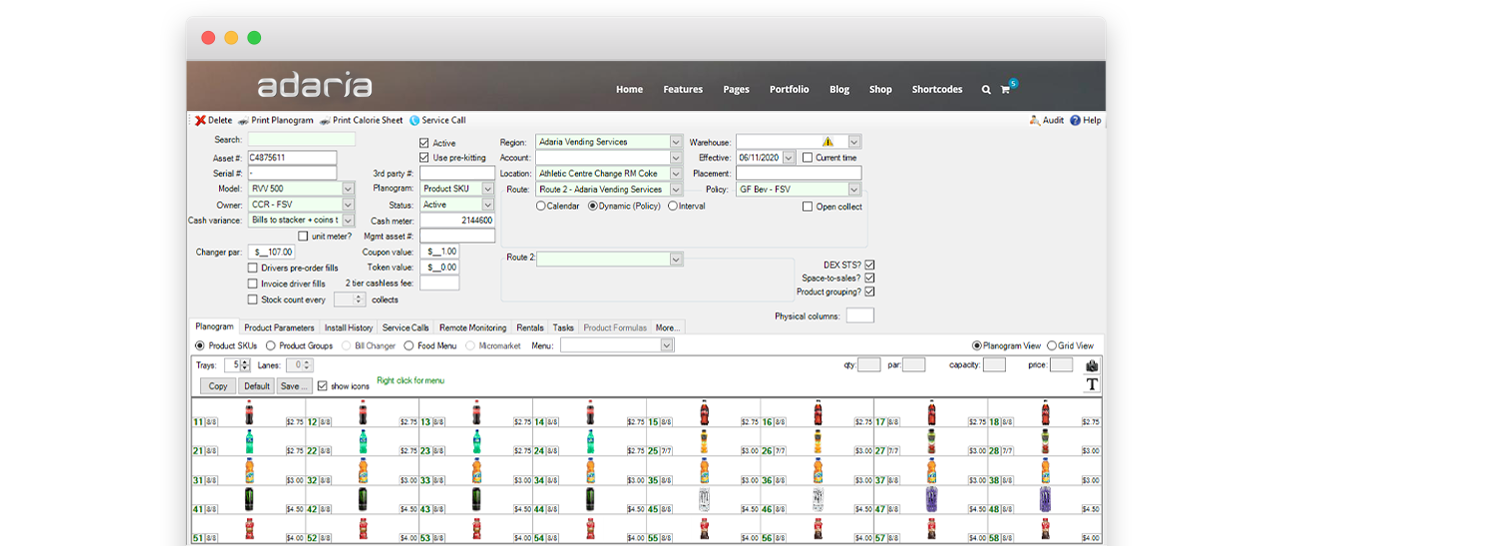Click the blue Help icon
The width and height of the screenshot is (1500, 546).
point(1075,120)
